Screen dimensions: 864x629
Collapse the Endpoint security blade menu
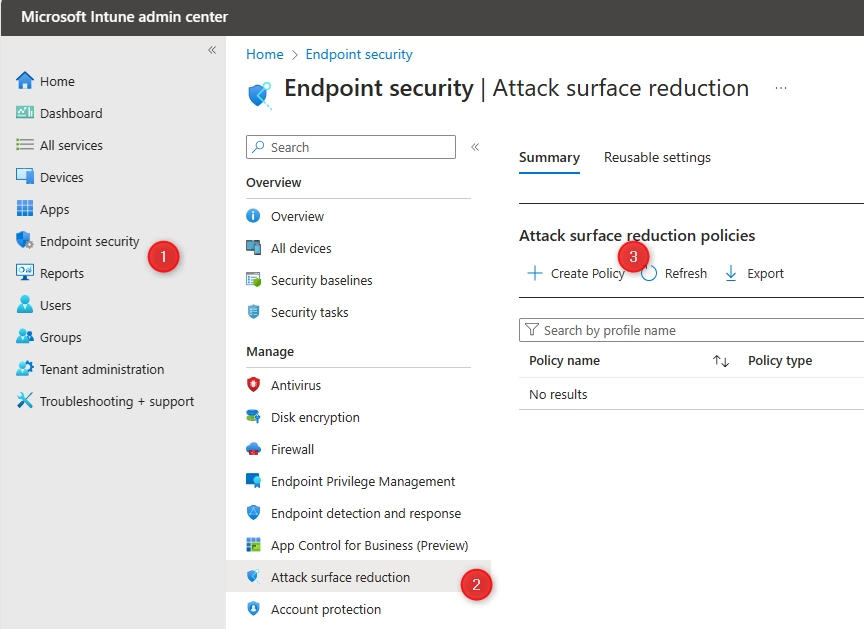pyautogui.click(x=476, y=146)
